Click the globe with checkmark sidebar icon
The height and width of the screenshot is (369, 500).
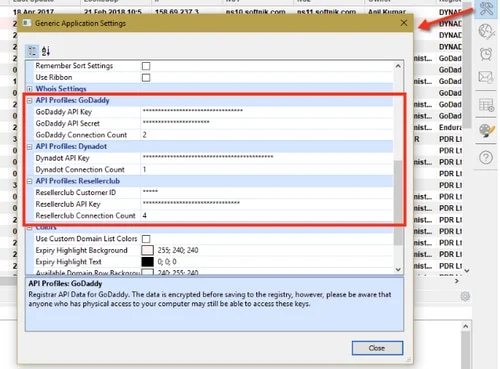[486, 32]
